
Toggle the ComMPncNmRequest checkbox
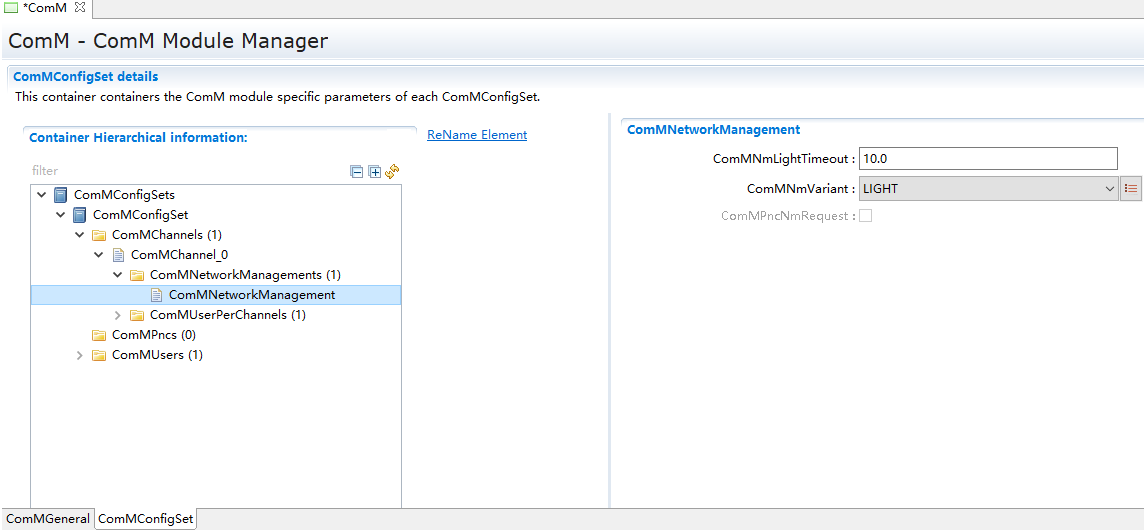(x=865, y=216)
